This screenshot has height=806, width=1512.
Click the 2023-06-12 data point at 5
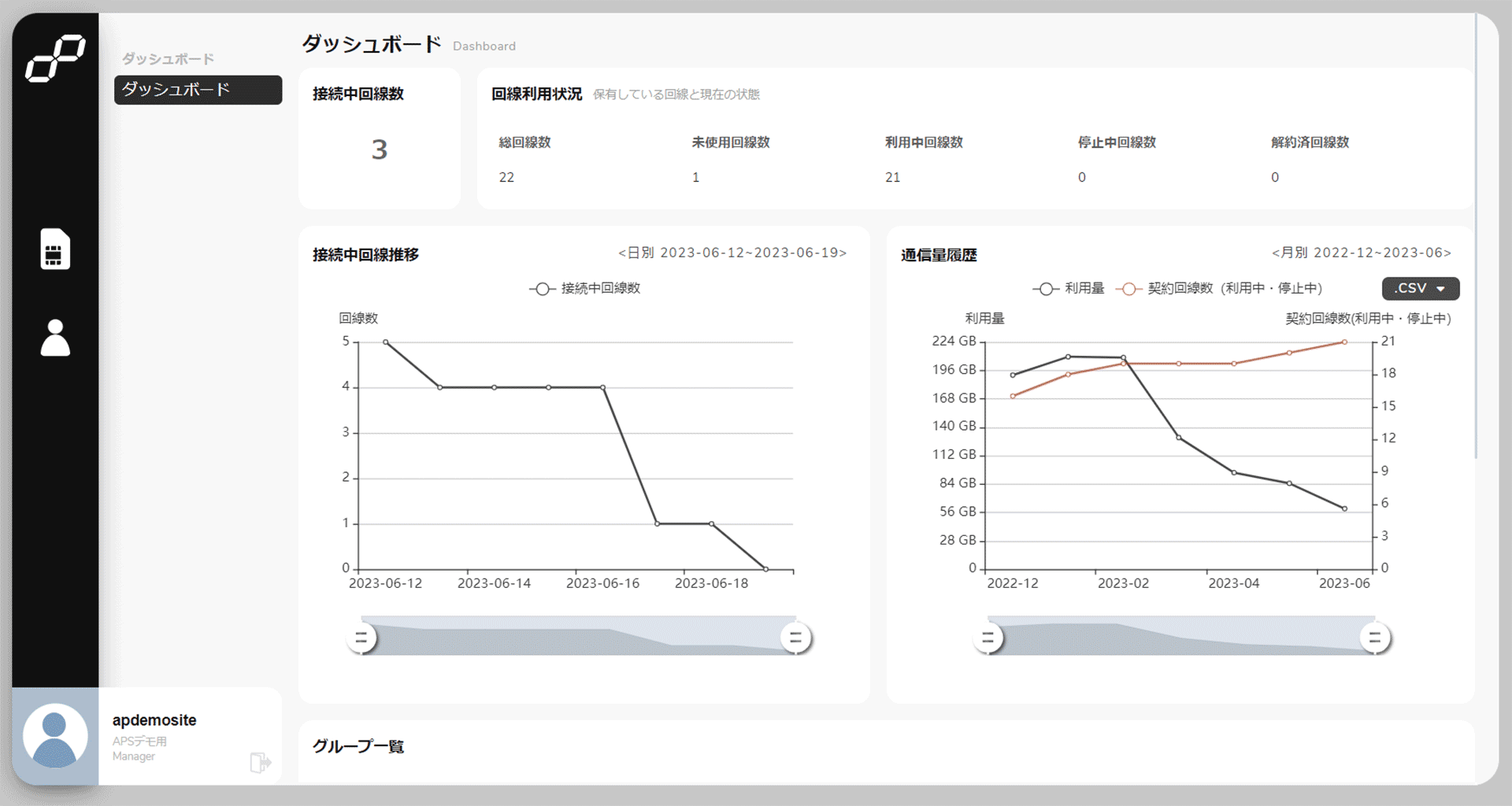[385, 342]
